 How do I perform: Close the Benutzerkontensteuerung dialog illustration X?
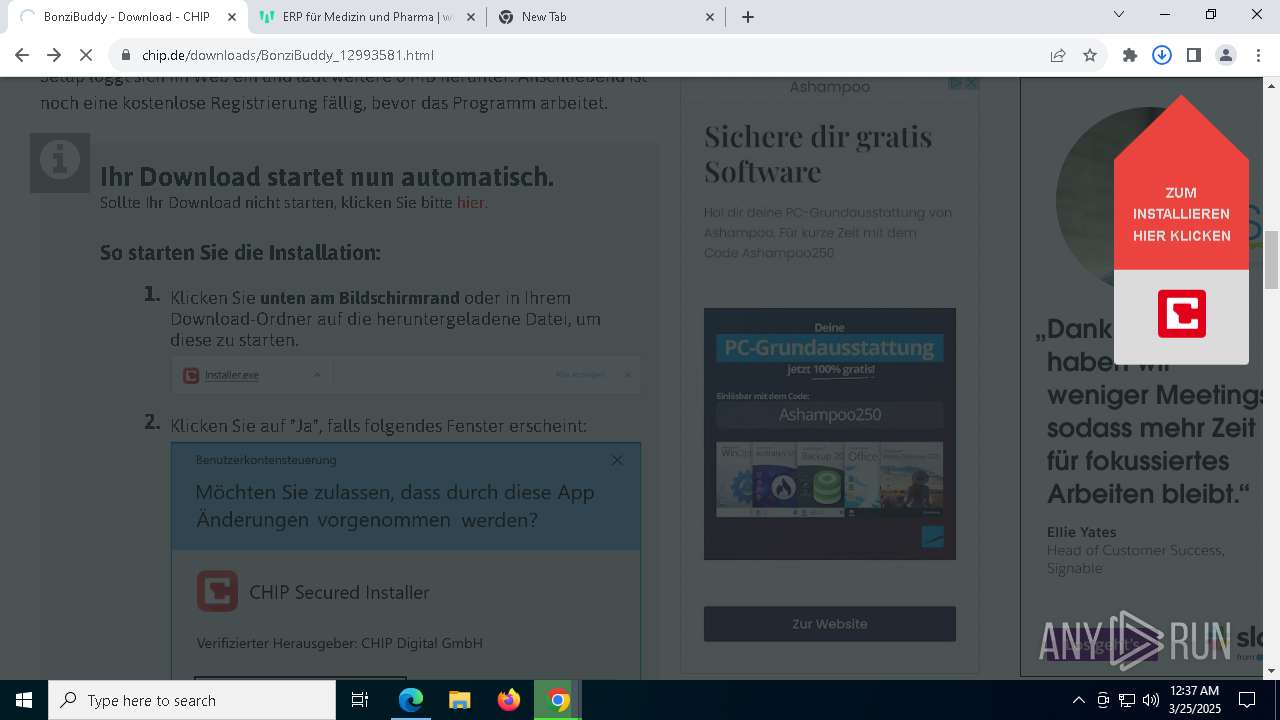coord(617,460)
